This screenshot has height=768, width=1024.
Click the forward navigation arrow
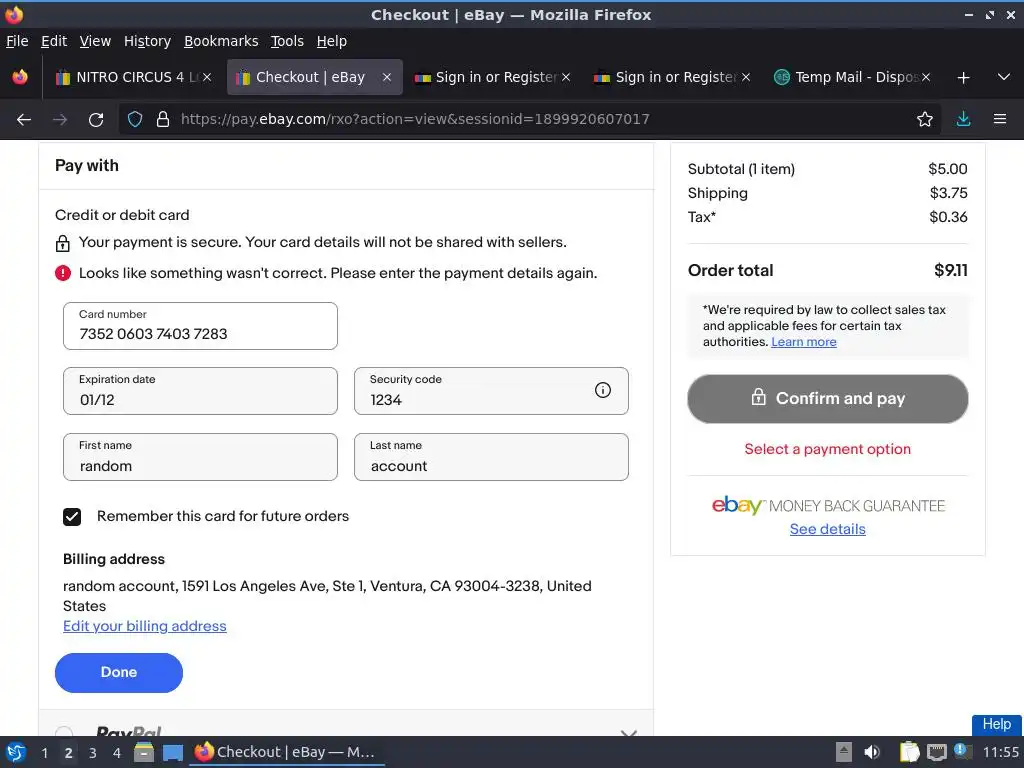60,120
